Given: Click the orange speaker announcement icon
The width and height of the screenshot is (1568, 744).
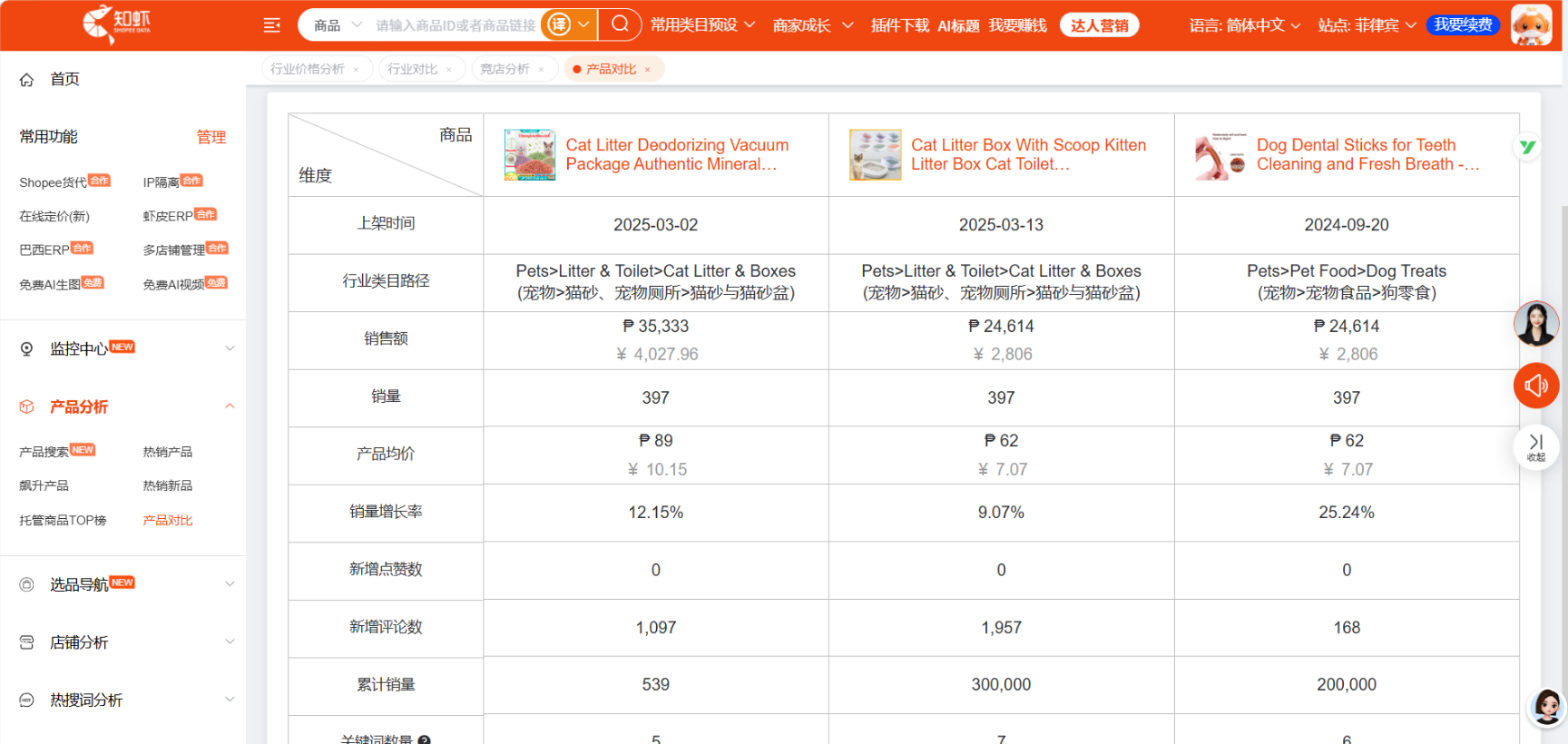Looking at the screenshot, I should (1535, 386).
